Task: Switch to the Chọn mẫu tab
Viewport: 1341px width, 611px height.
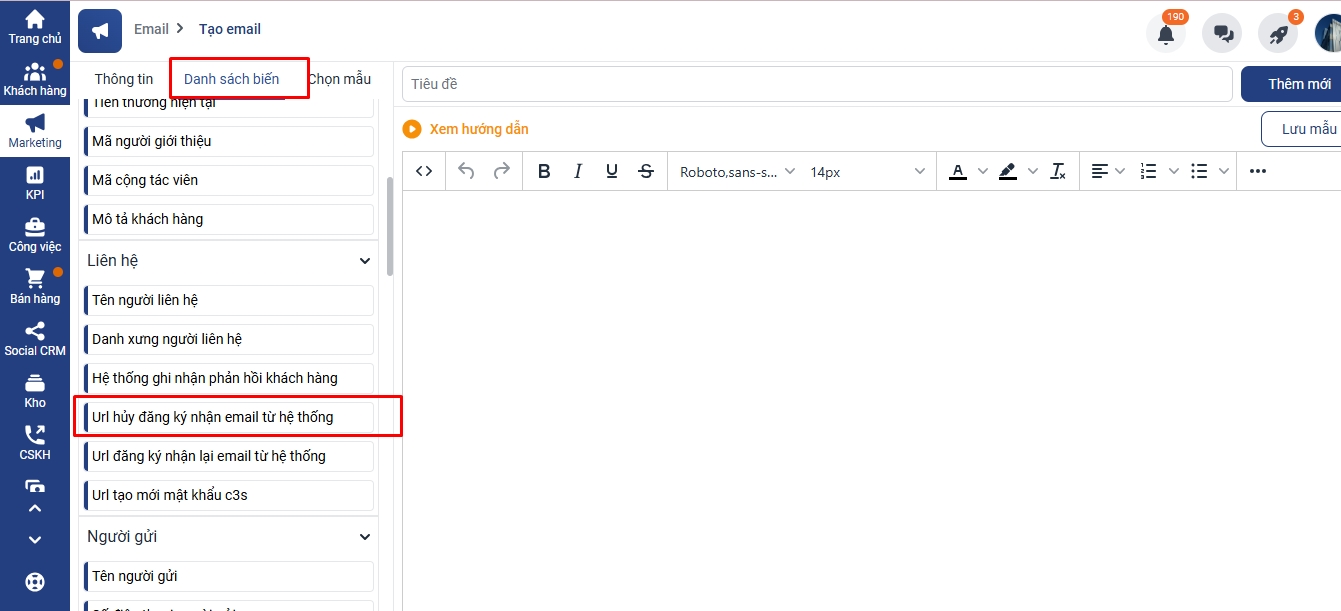Action: pos(340,79)
